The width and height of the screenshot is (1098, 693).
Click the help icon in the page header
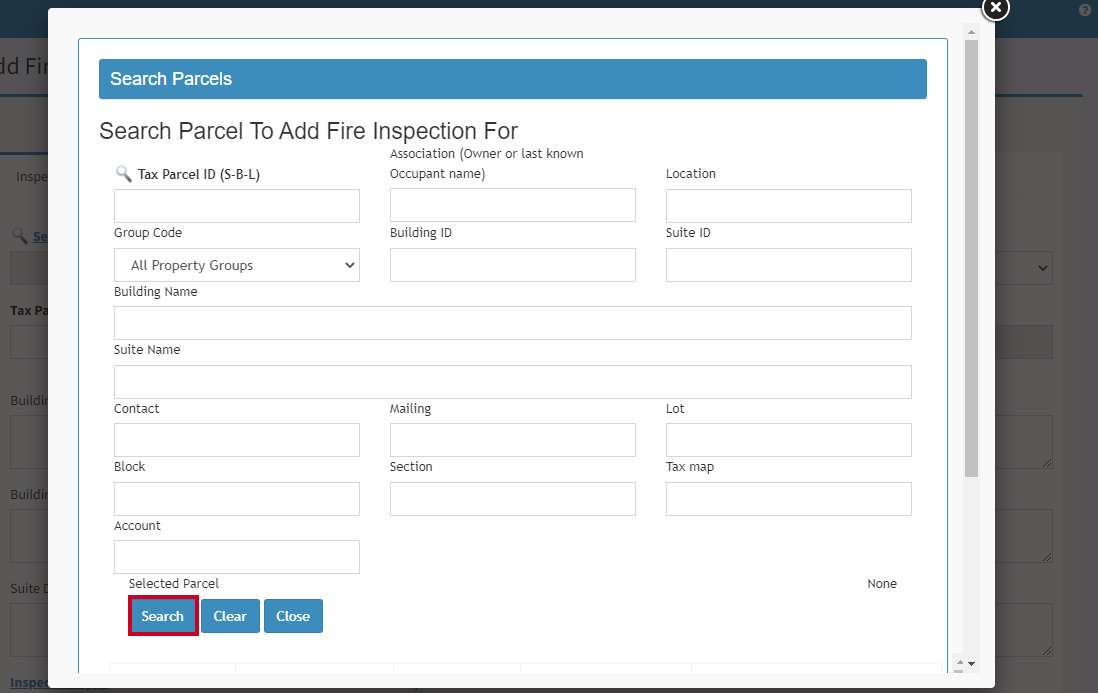[1085, 10]
